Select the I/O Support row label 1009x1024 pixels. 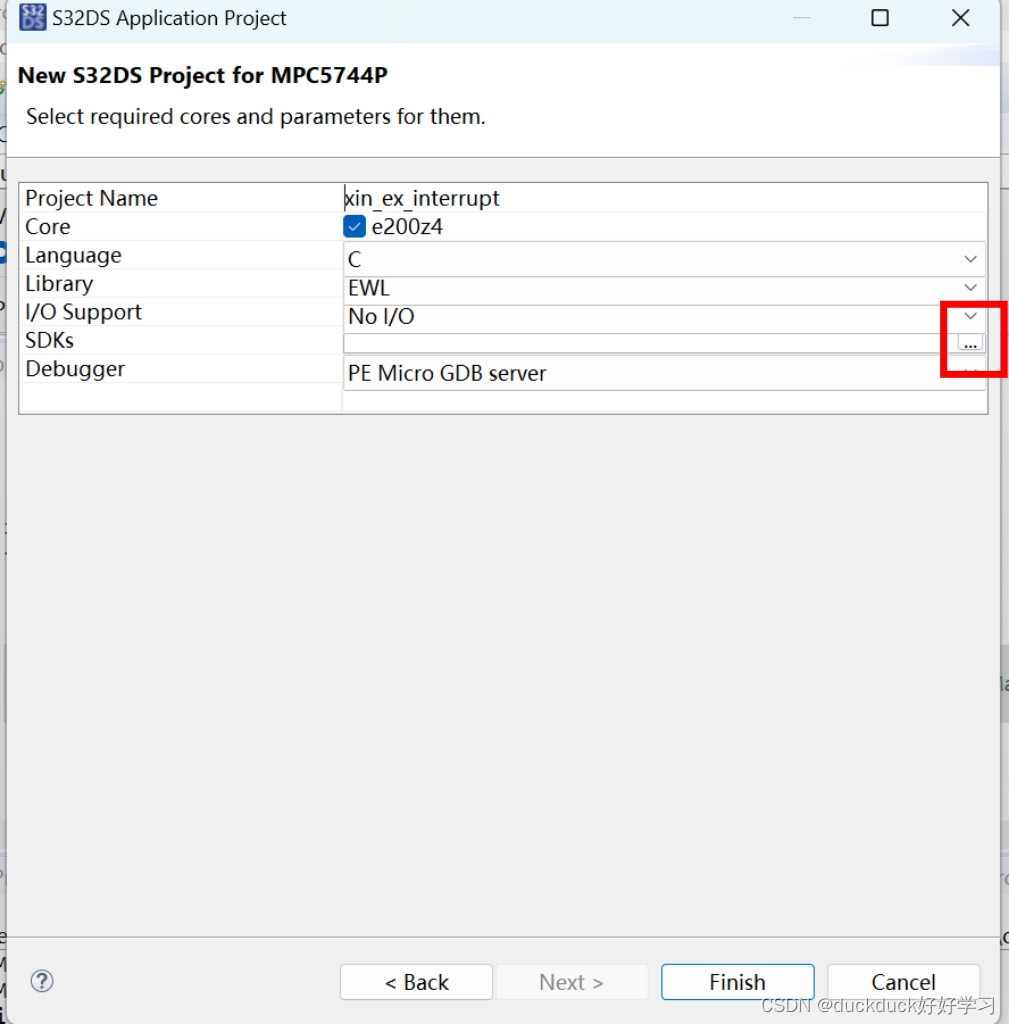click(83, 312)
